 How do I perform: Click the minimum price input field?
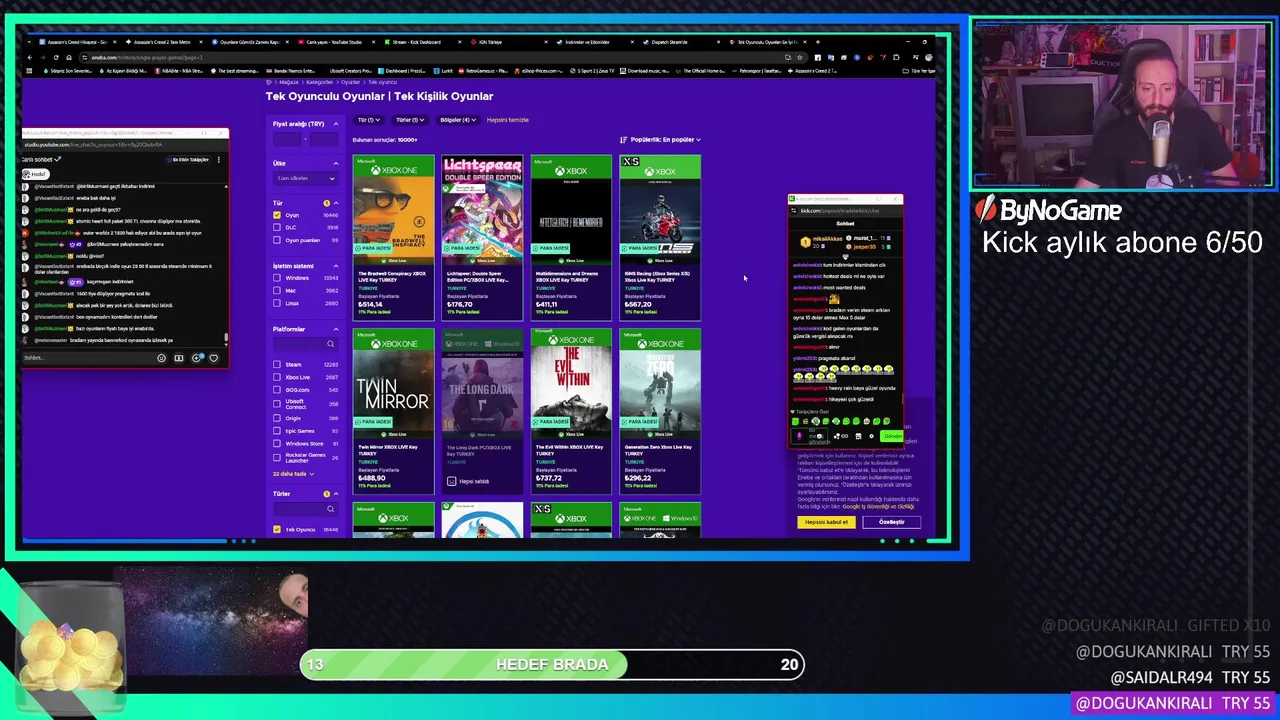[288, 140]
